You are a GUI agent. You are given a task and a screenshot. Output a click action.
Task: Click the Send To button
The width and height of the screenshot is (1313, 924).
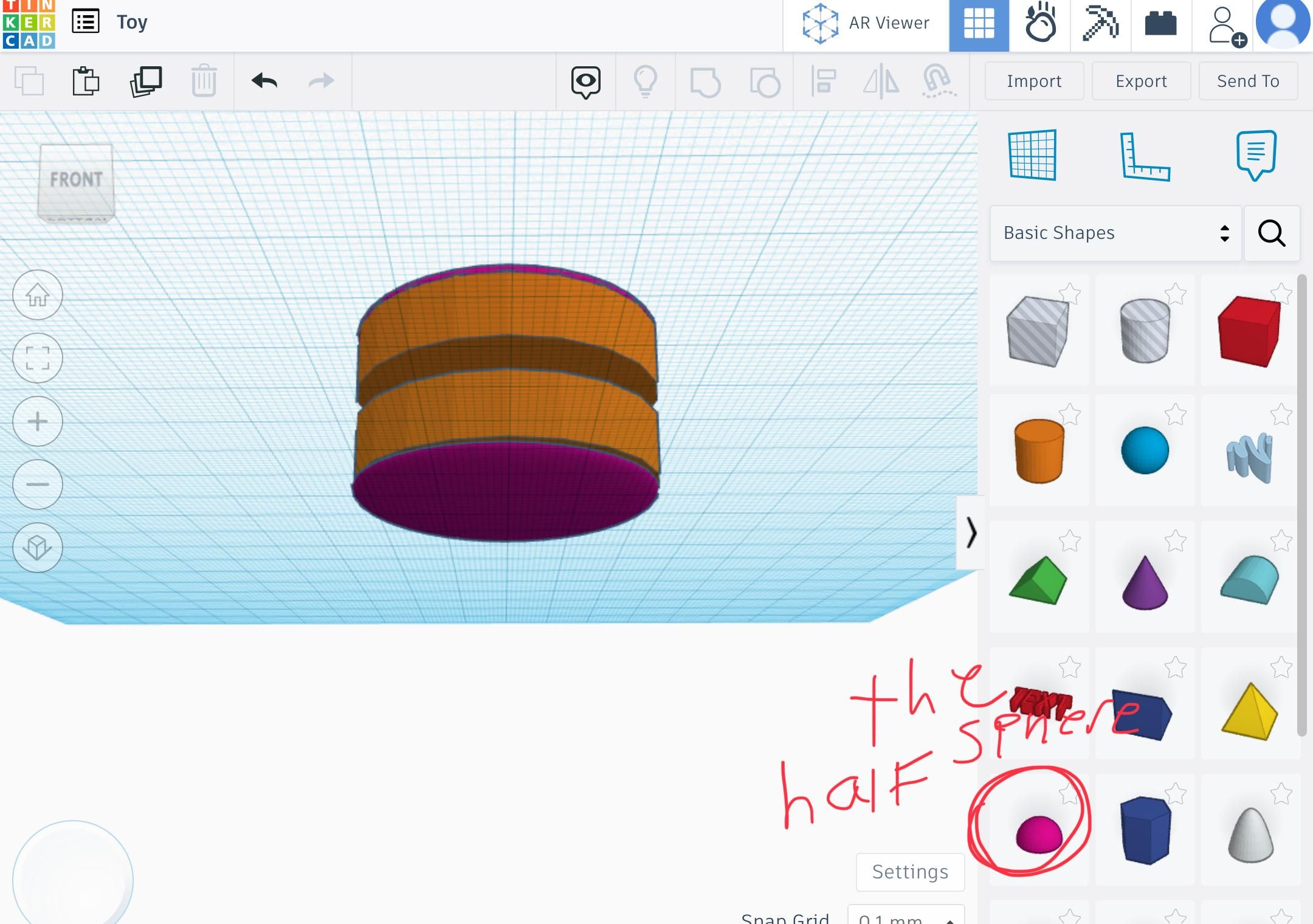1248,81
